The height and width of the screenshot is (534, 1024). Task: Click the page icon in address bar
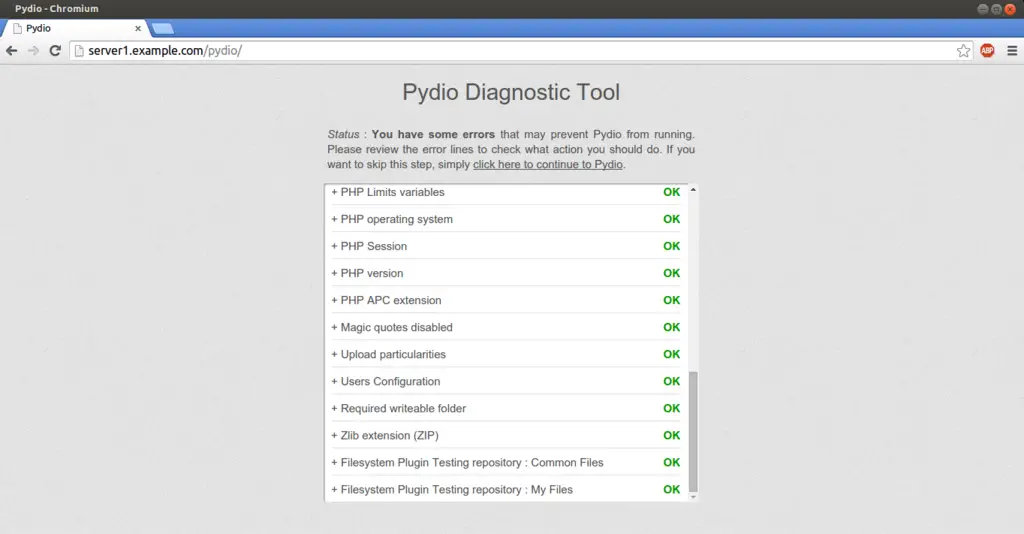point(79,51)
